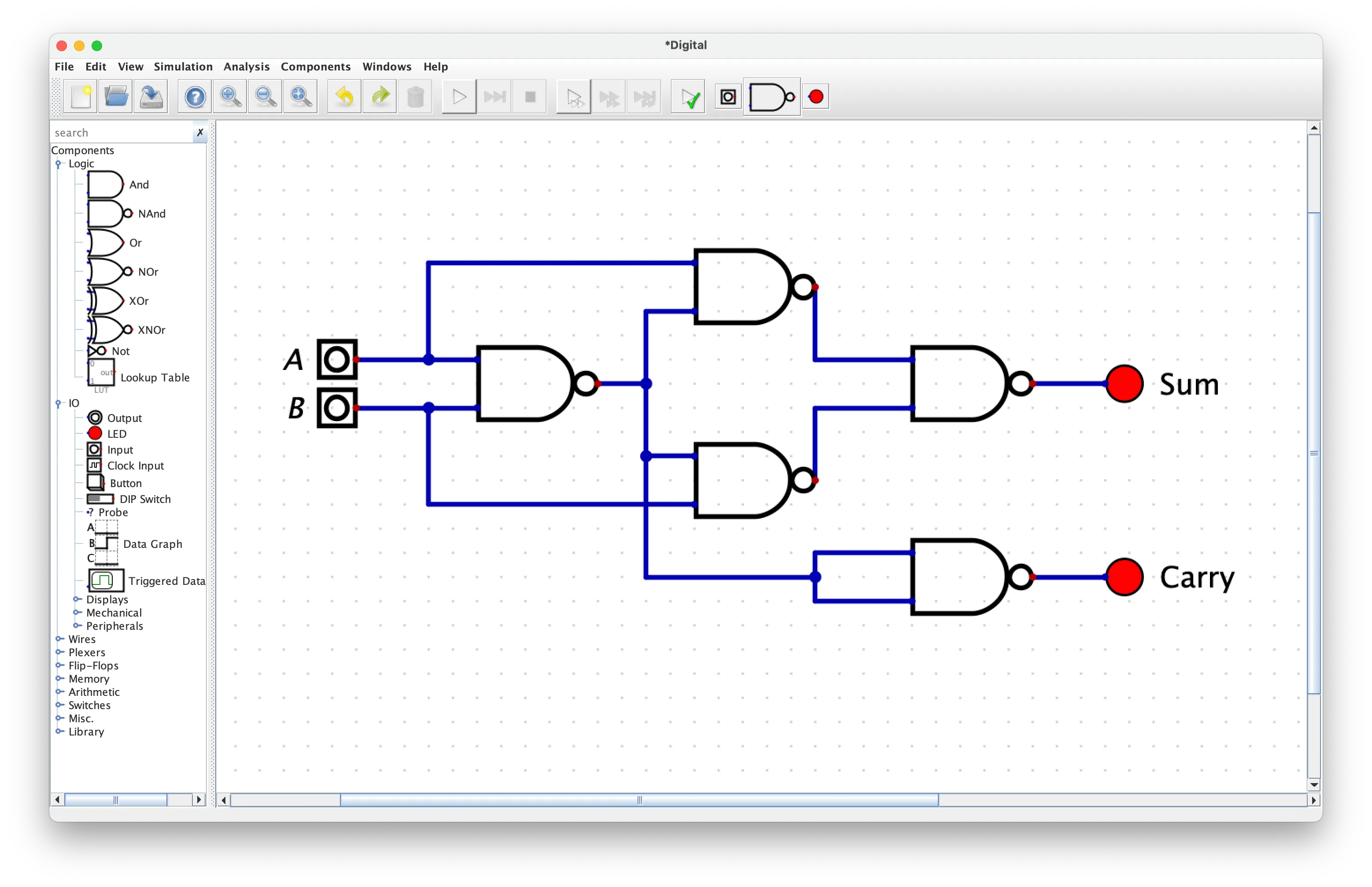Select the LED toolbar icon
Viewport: 1372px width, 887px height.
pos(815,97)
